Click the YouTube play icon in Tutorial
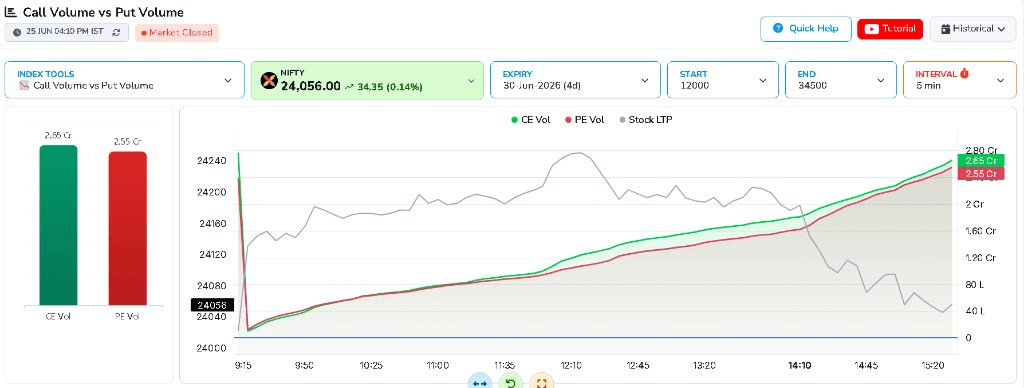The width and height of the screenshot is (1024, 388). [x=872, y=29]
